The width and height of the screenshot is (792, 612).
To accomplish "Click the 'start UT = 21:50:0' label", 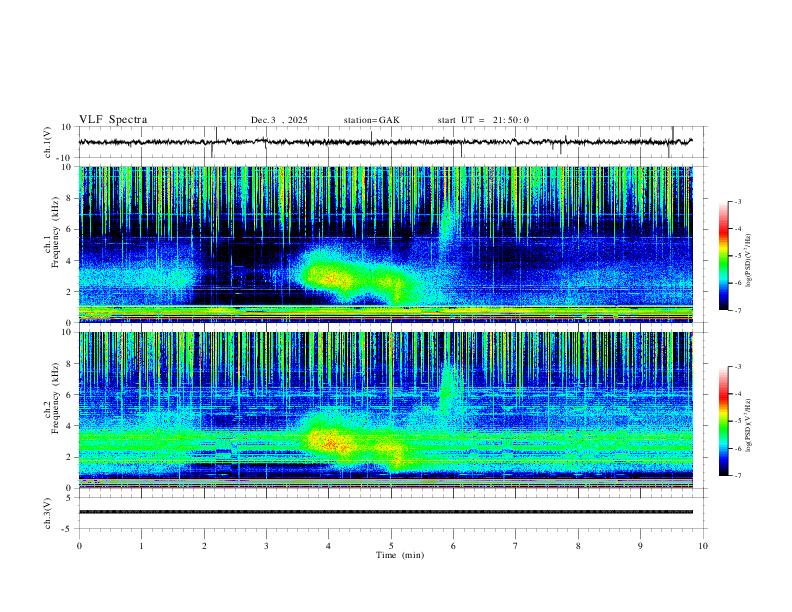I will tap(483, 120).
